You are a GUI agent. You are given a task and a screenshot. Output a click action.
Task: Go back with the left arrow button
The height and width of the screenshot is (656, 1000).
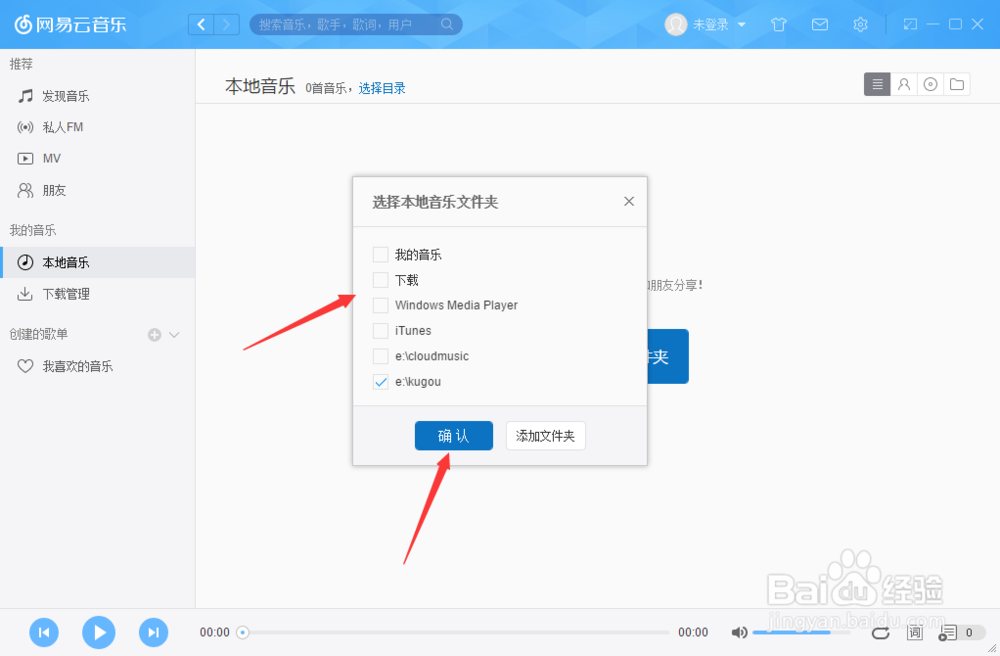click(201, 24)
